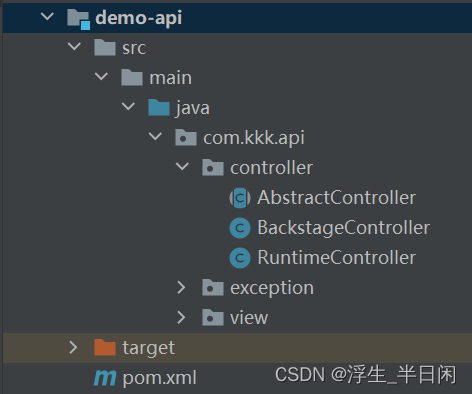Select the main folder label
Screen dimensions: 472x394
[170, 78]
